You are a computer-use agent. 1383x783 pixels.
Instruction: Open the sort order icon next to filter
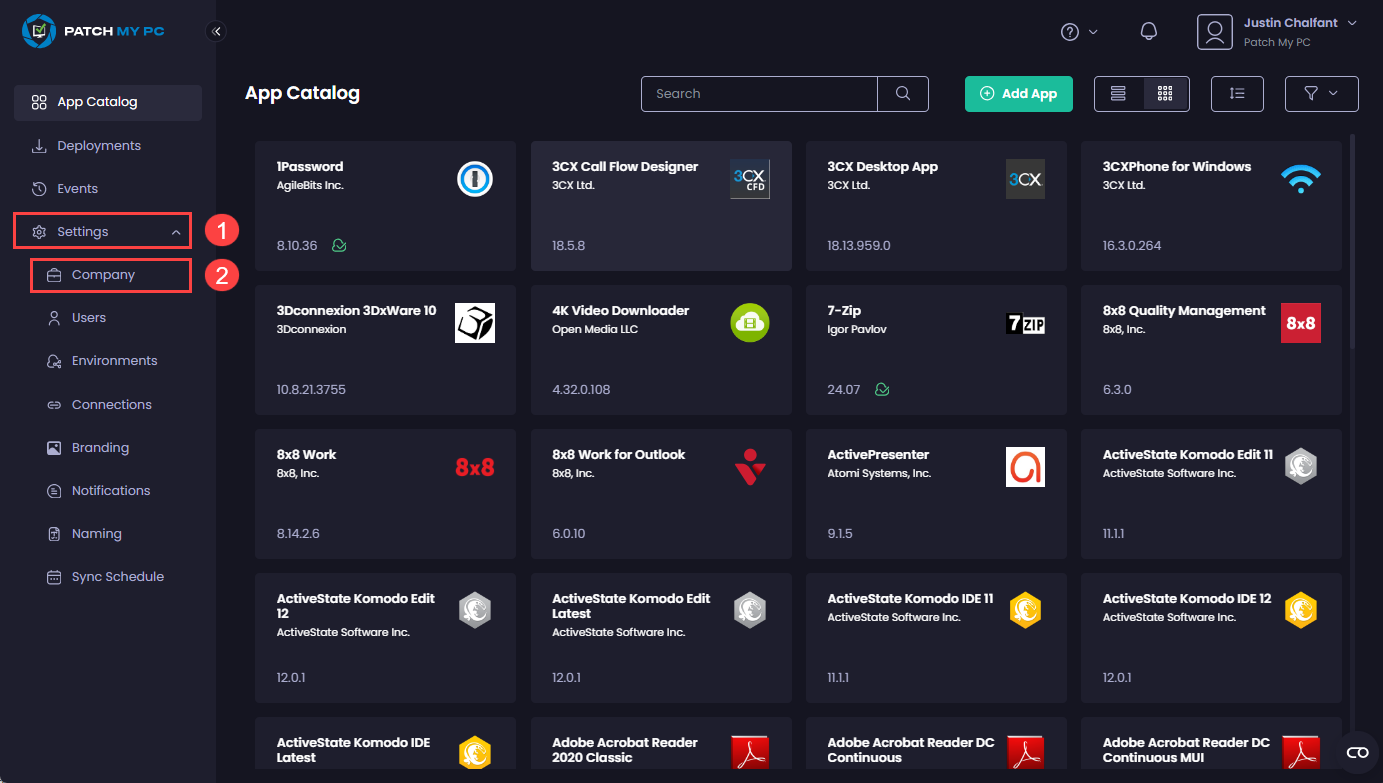(1237, 93)
